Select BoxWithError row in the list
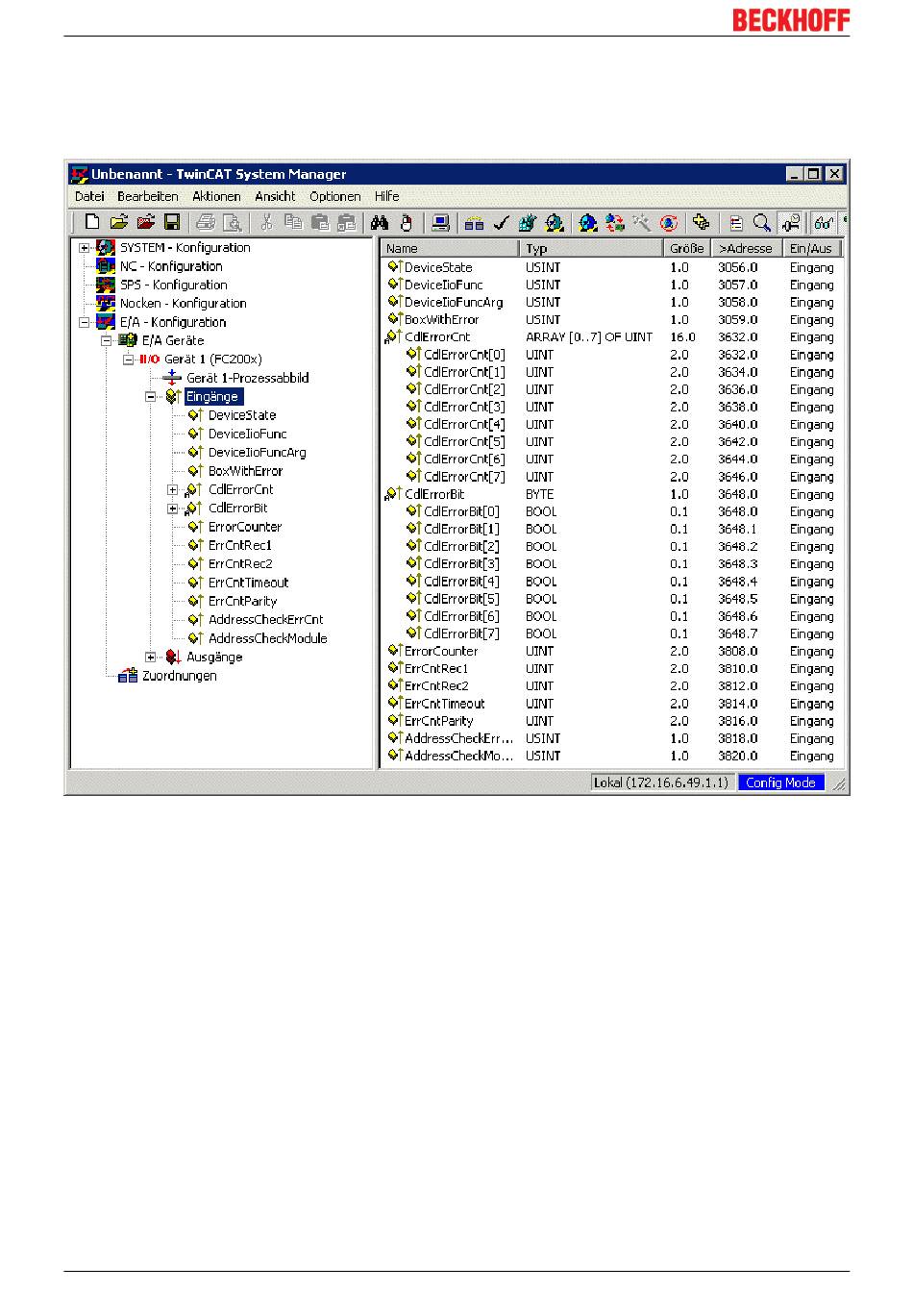Image resolution: width=913 pixels, height=1316 pixels. click(612, 319)
